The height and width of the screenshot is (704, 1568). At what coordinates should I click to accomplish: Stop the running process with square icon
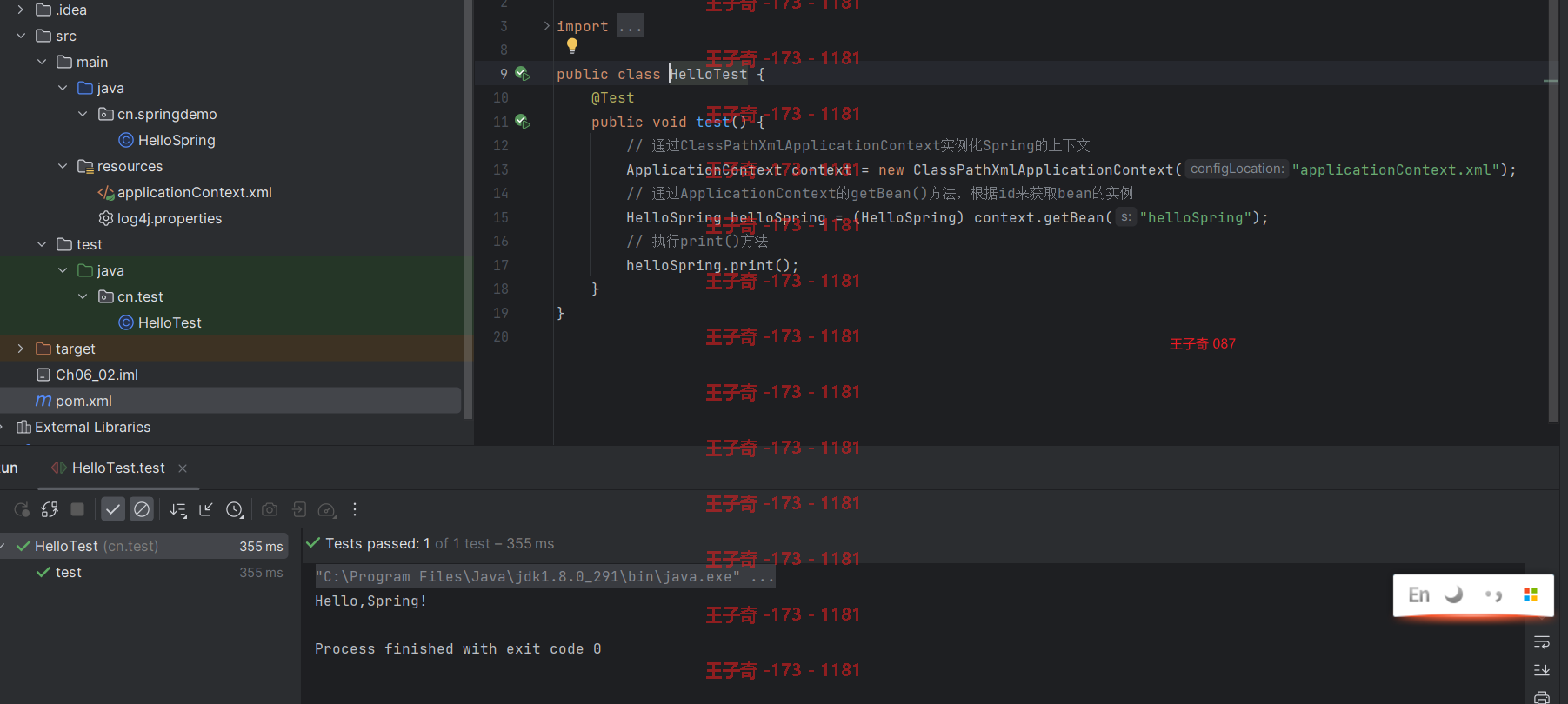click(77, 510)
